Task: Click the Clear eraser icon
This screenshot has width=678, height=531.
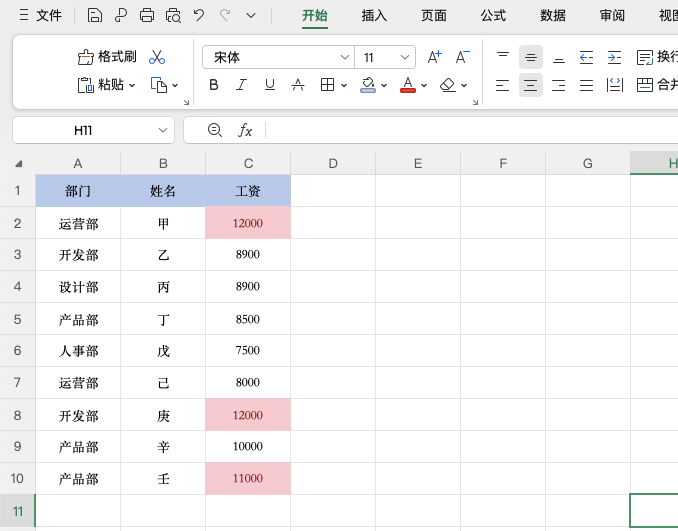Action: (448, 85)
